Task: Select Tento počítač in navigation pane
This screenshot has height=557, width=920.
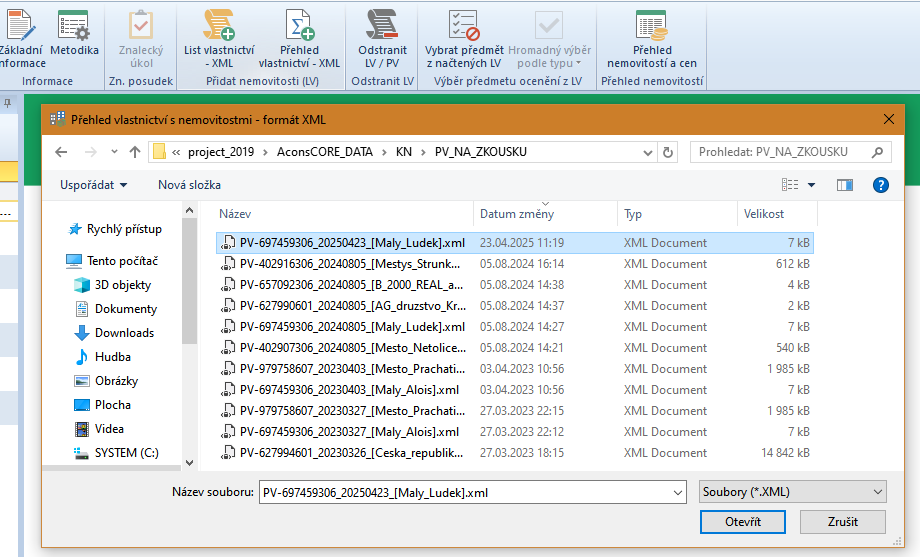Action: (112, 261)
